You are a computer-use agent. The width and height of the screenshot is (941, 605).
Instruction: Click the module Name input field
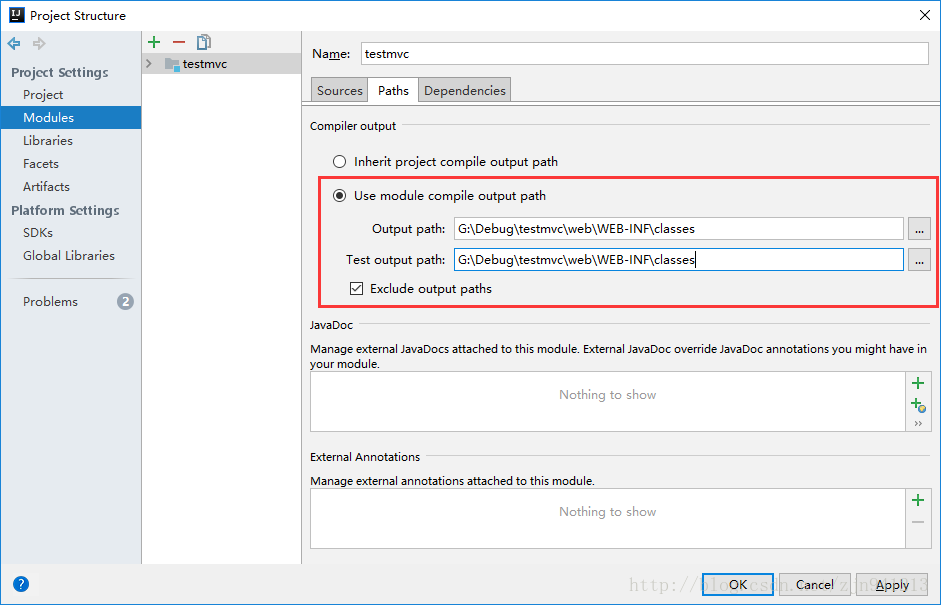(645, 54)
